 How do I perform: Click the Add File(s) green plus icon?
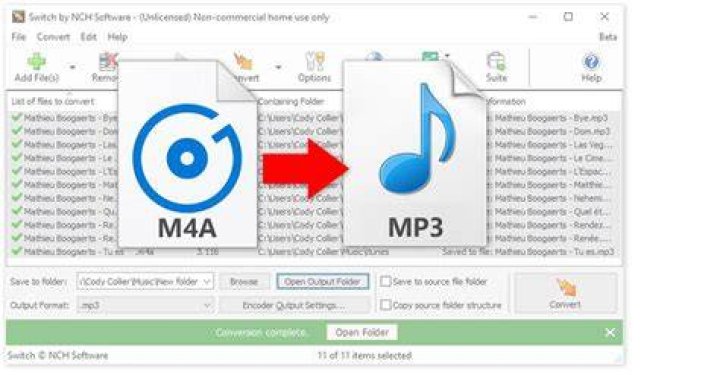36,62
